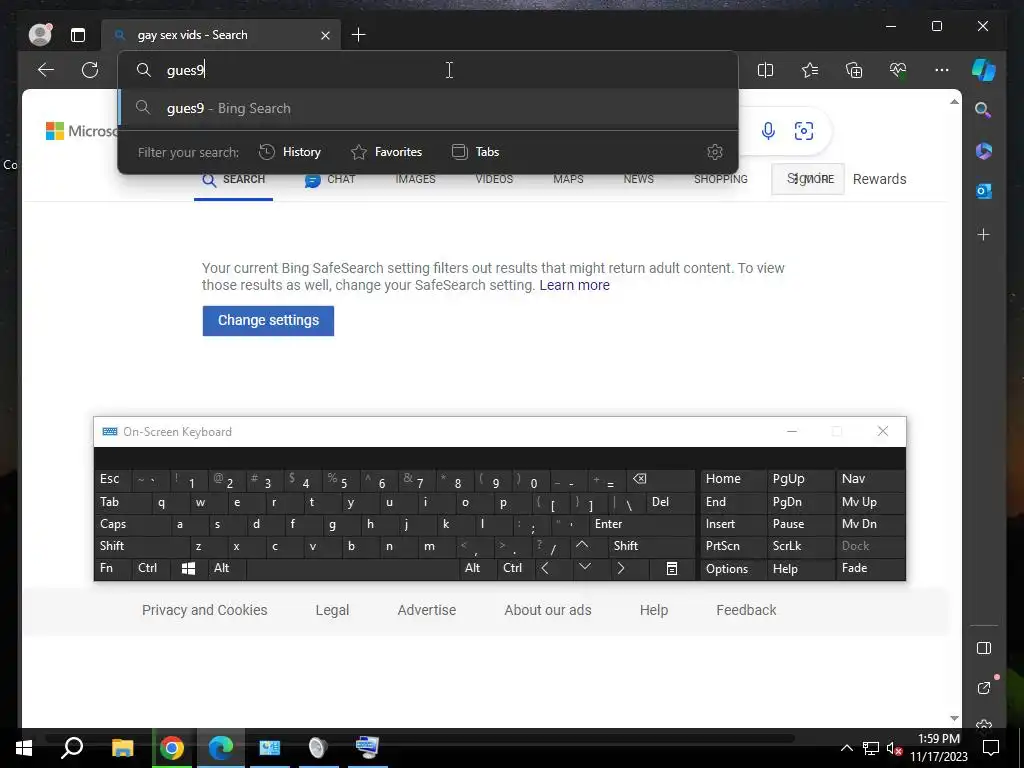The image size is (1024, 768).
Task: Open the tab actions menu icon
Action: 78,35
